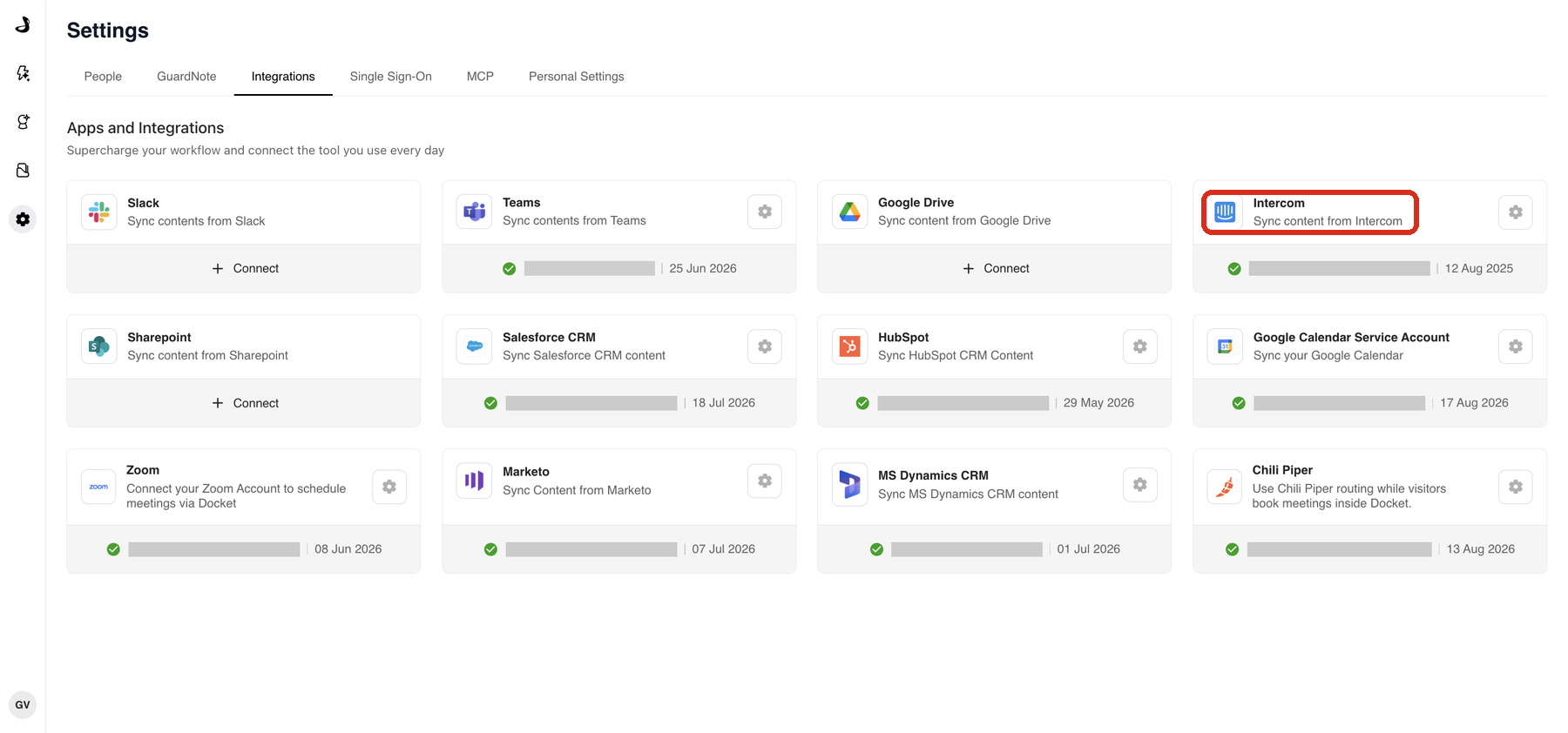Open Chili Piper settings gear
Viewport: 1568px width, 733px height.
coord(1516,487)
